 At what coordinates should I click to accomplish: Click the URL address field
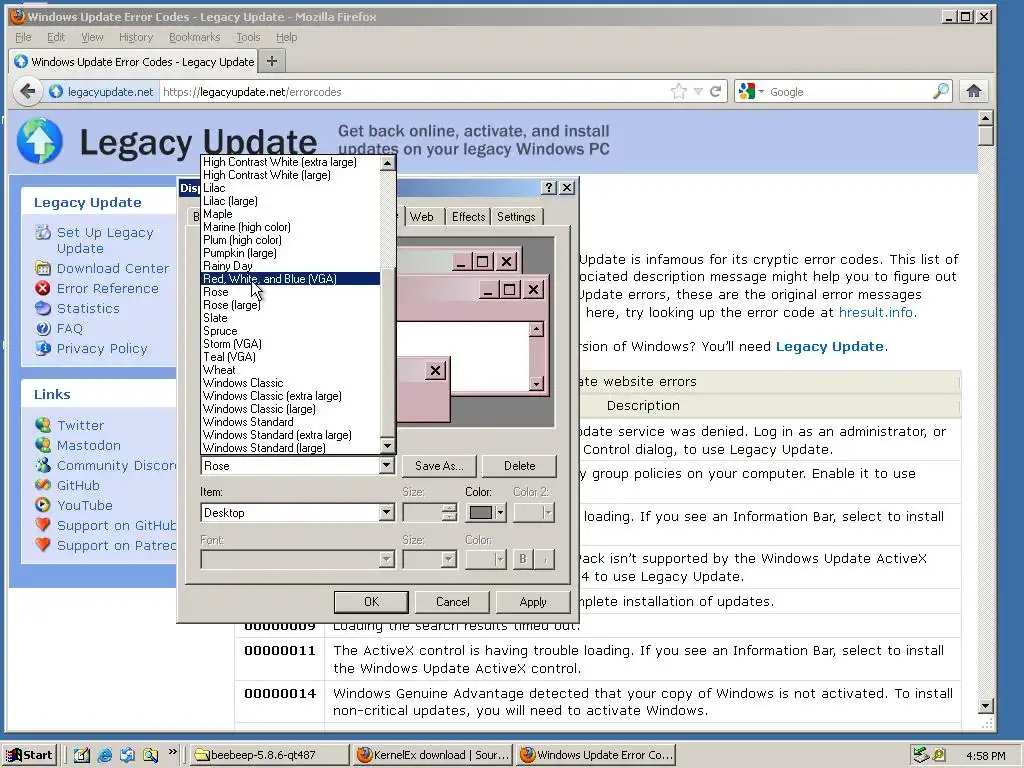click(415, 91)
